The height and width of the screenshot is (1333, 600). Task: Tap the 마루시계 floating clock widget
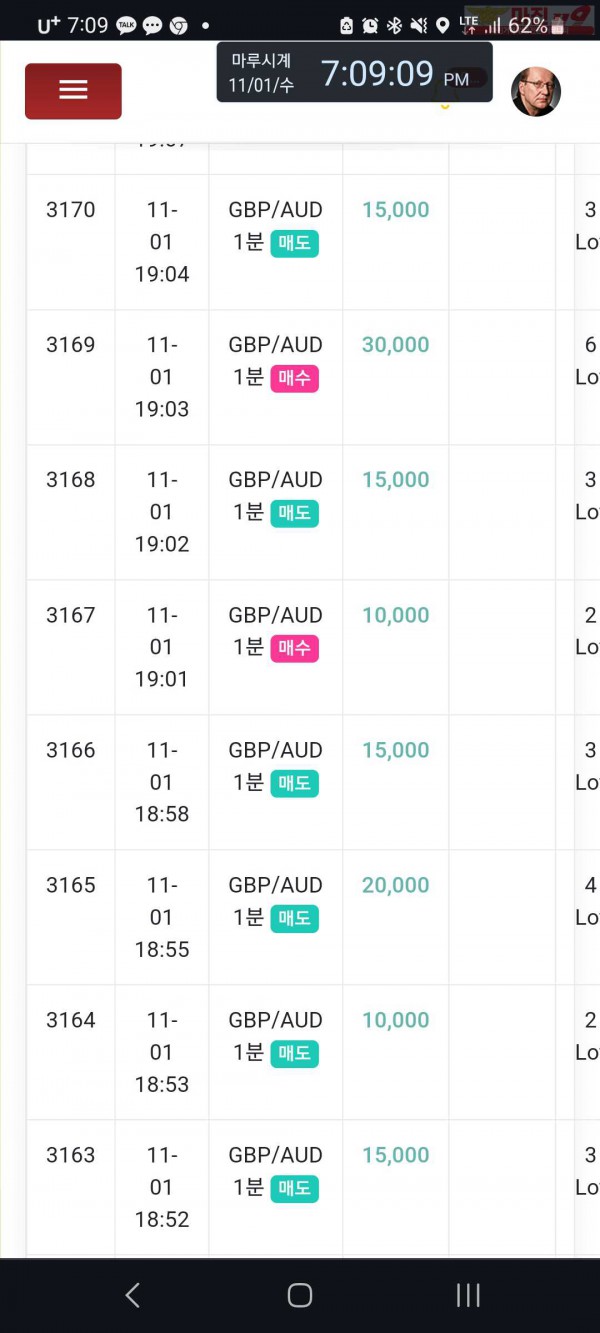coord(355,72)
